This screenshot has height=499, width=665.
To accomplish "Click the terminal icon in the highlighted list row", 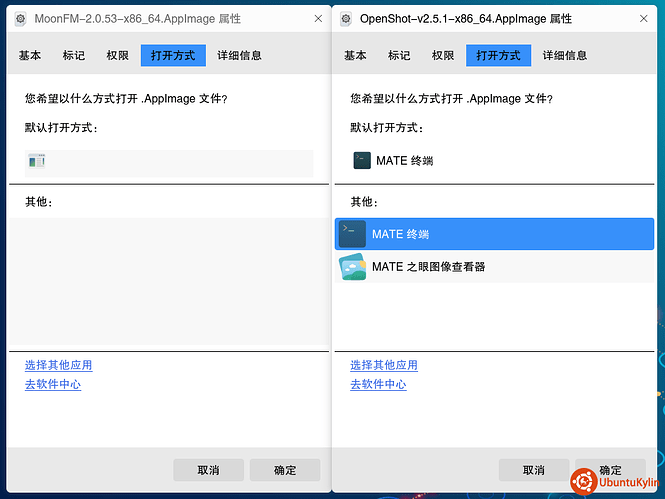I will 352,234.
